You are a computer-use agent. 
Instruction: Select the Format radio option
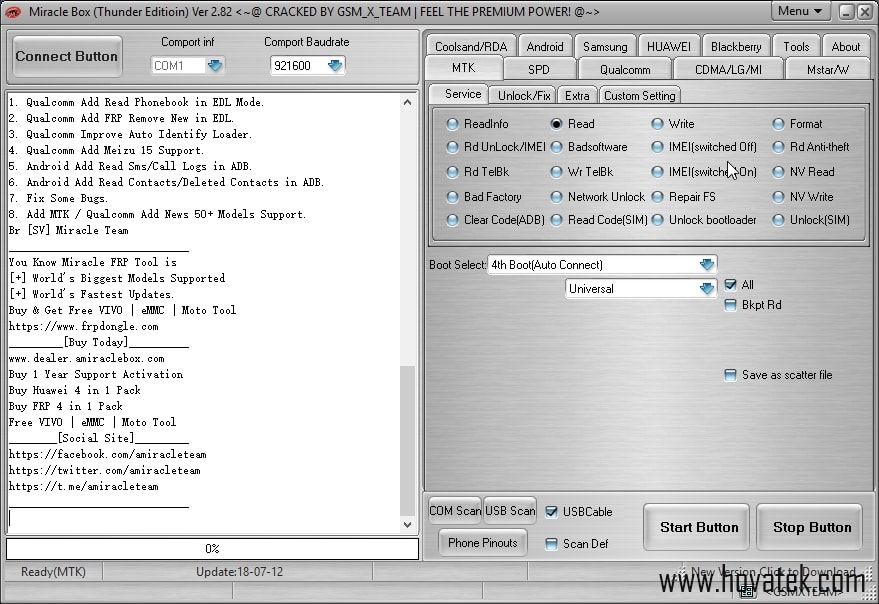coord(778,124)
